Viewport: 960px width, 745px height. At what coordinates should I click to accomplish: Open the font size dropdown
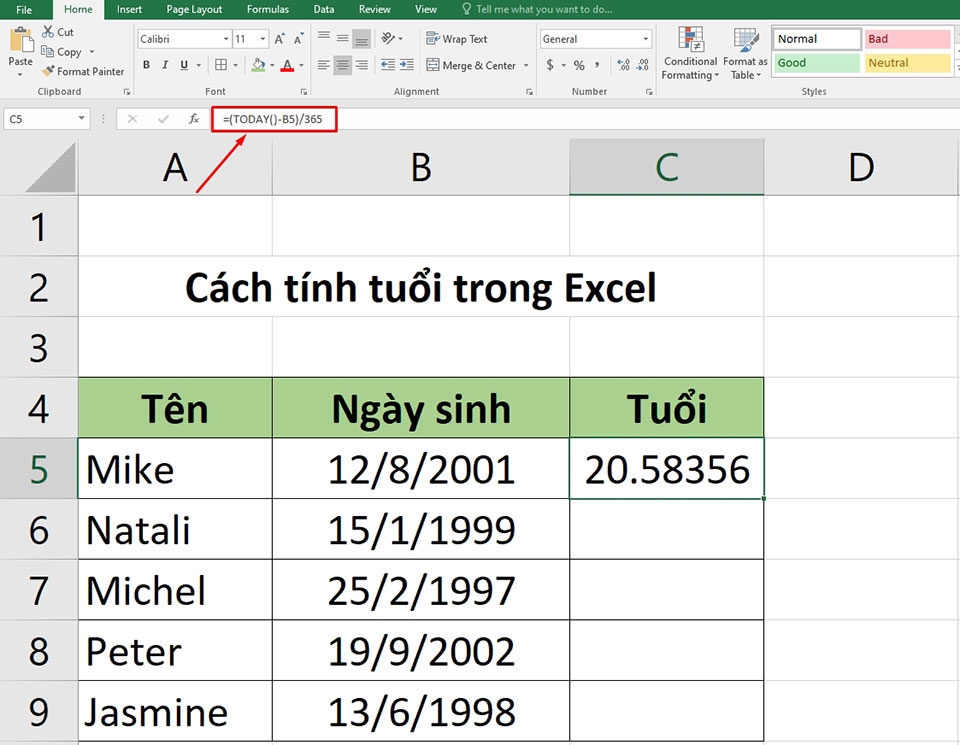point(262,38)
